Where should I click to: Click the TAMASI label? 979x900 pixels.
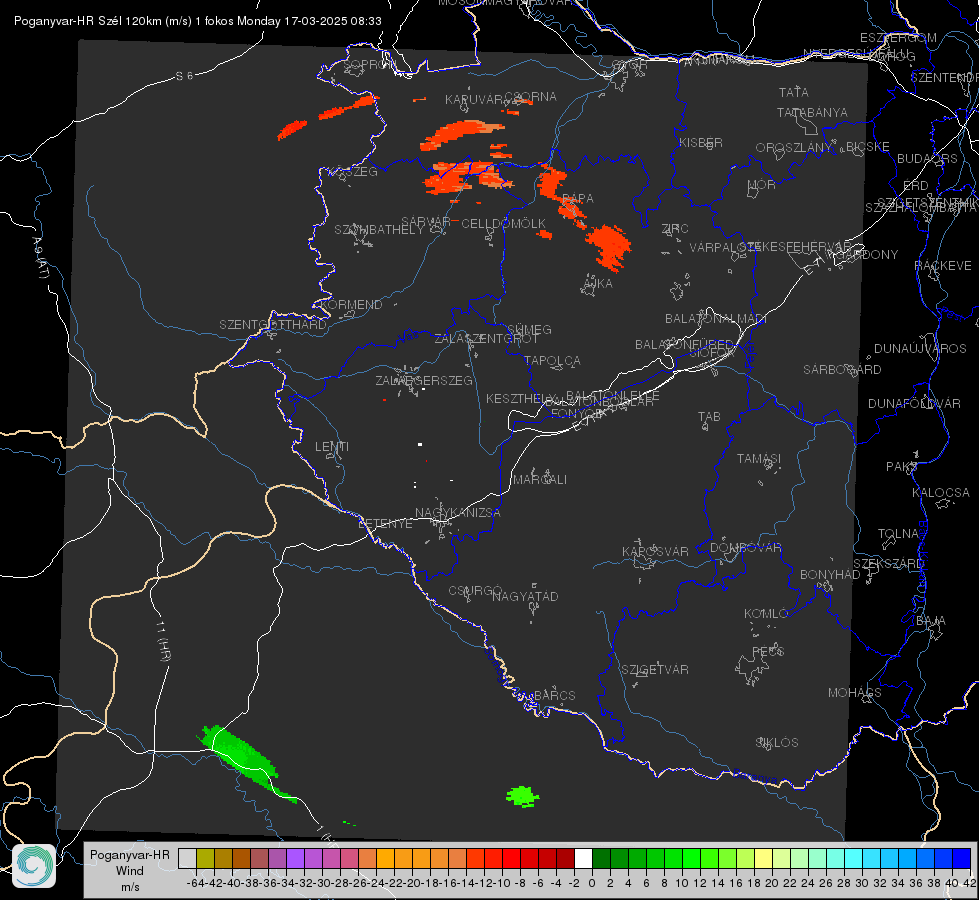coord(759,458)
